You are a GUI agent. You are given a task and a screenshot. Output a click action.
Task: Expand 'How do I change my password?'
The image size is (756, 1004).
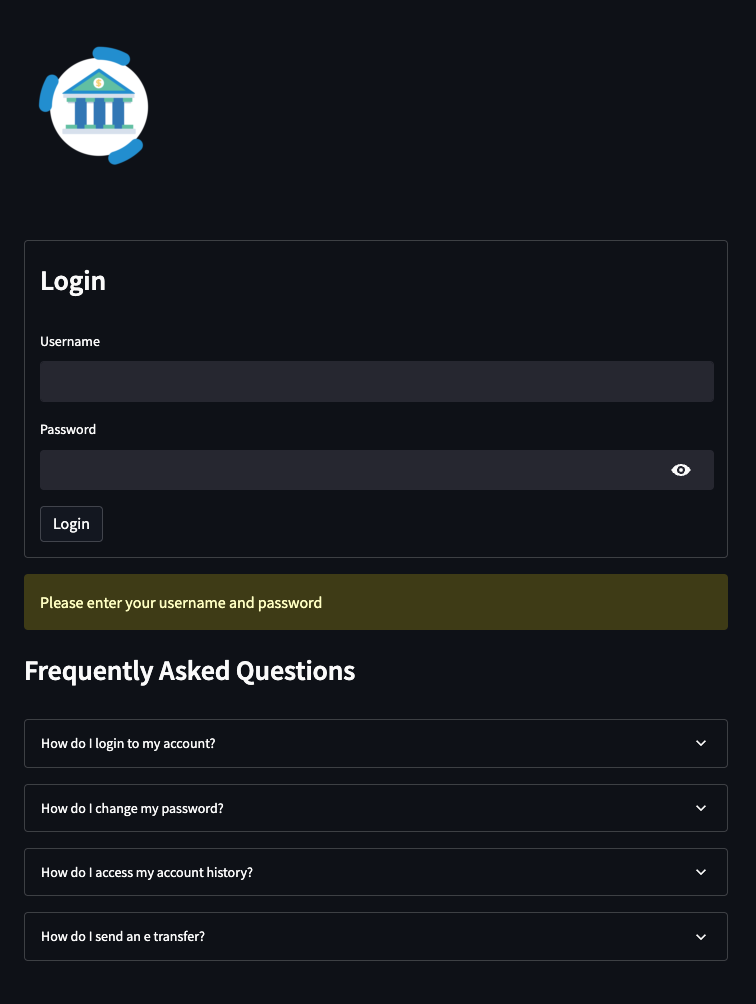point(375,807)
